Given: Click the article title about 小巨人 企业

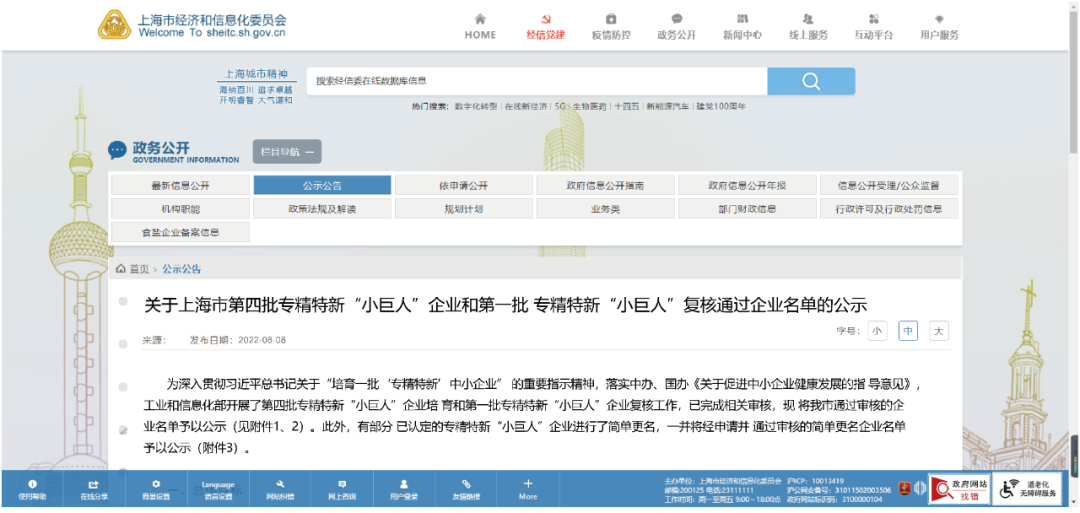Looking at the screenshot, I should click(505, 305).
